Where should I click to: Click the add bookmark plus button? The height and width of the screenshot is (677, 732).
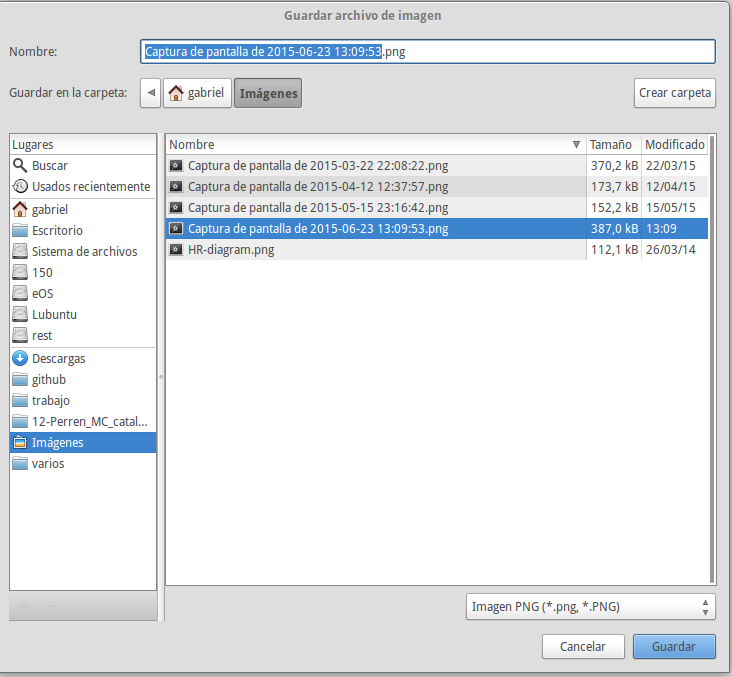(24, 606)
